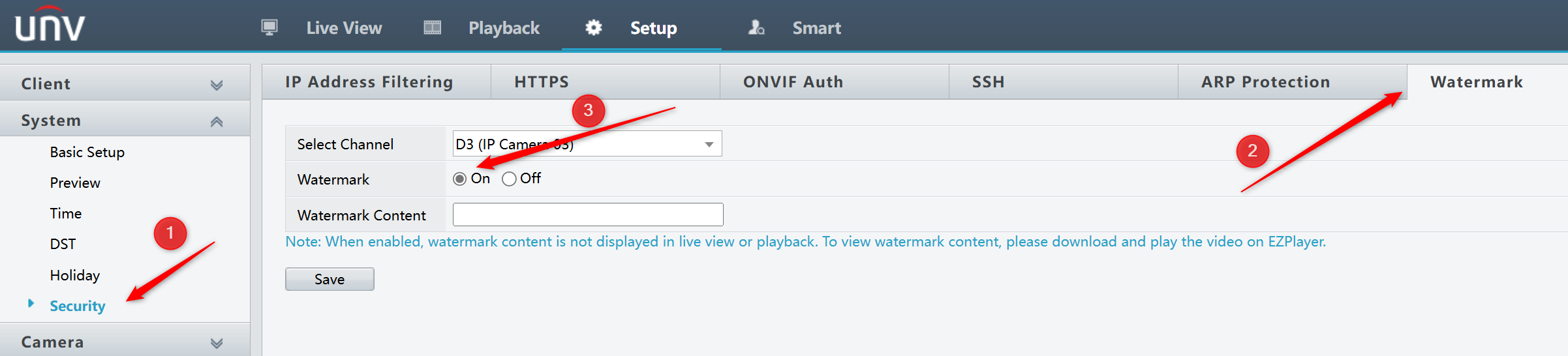Open the Select Channel dropdown
1568x356 pixels.
coord(587,143)
